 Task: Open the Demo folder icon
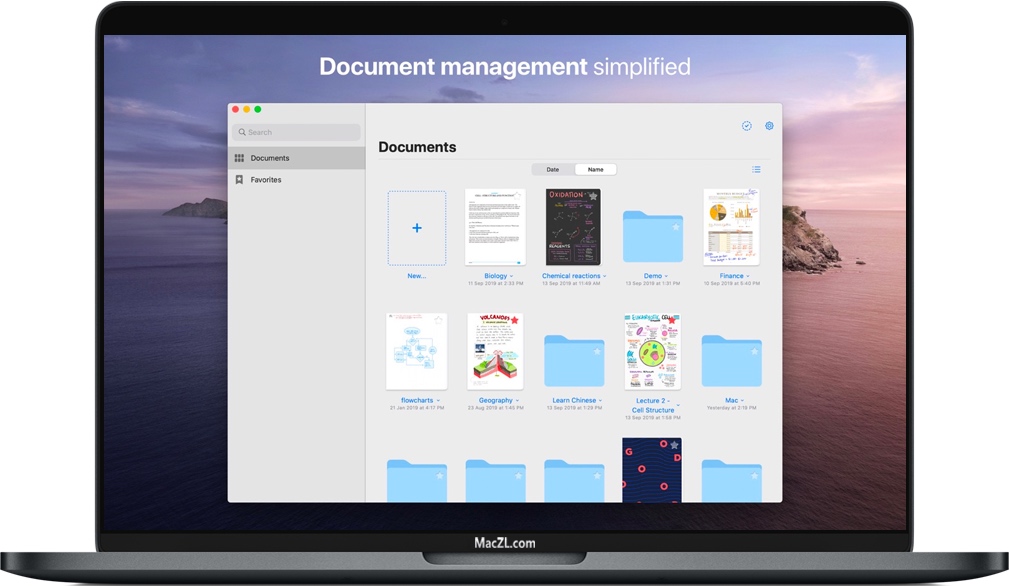point(653,236)
